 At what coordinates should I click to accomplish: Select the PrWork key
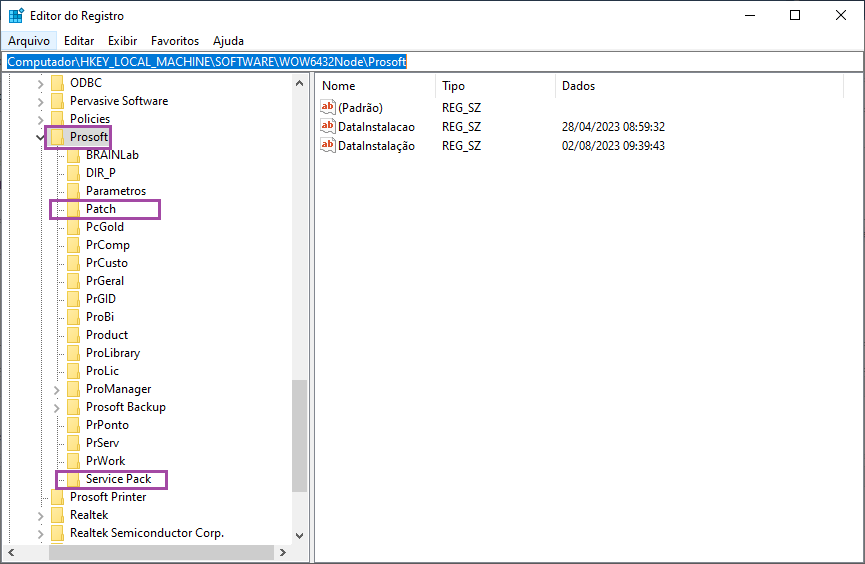[x=106, y=461]
